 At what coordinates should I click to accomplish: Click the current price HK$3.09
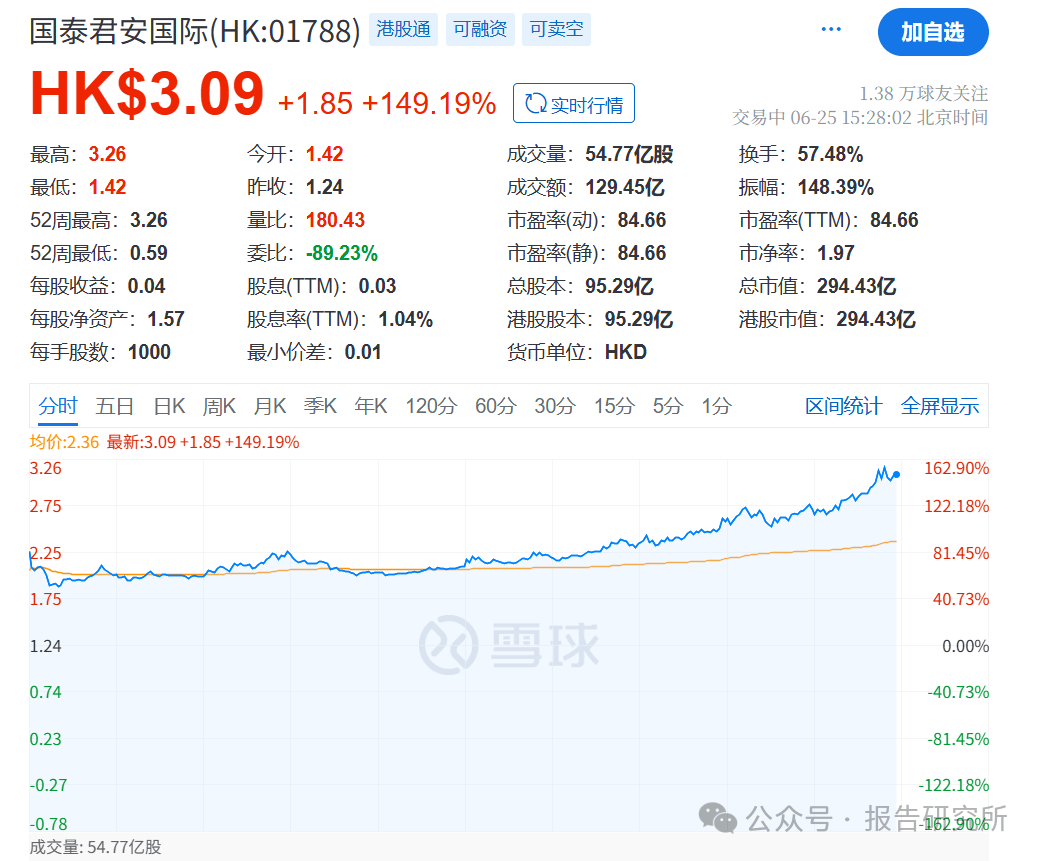tap(147, 94)
